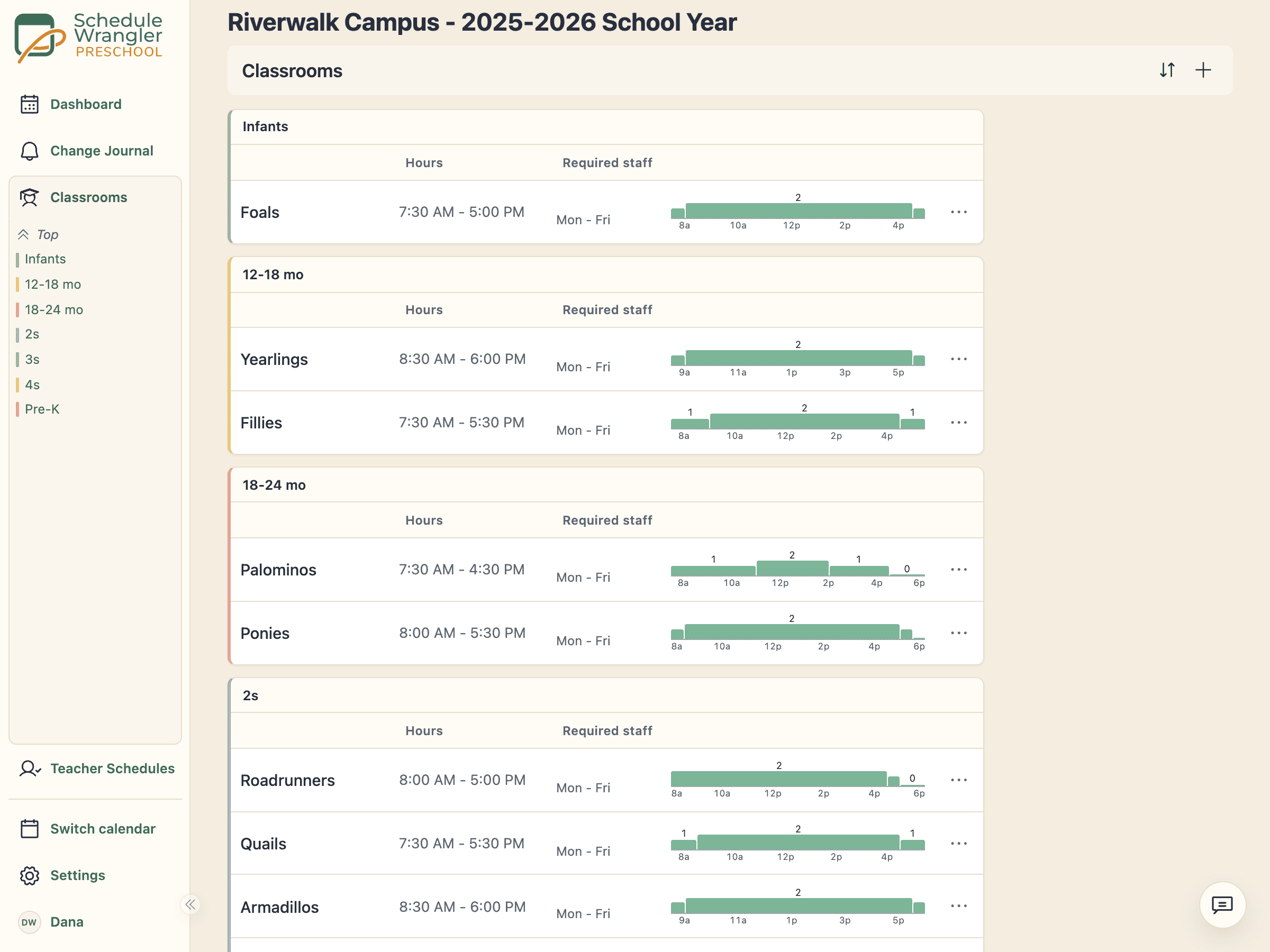Jump to the 2s sidebar link

point(32,335)
